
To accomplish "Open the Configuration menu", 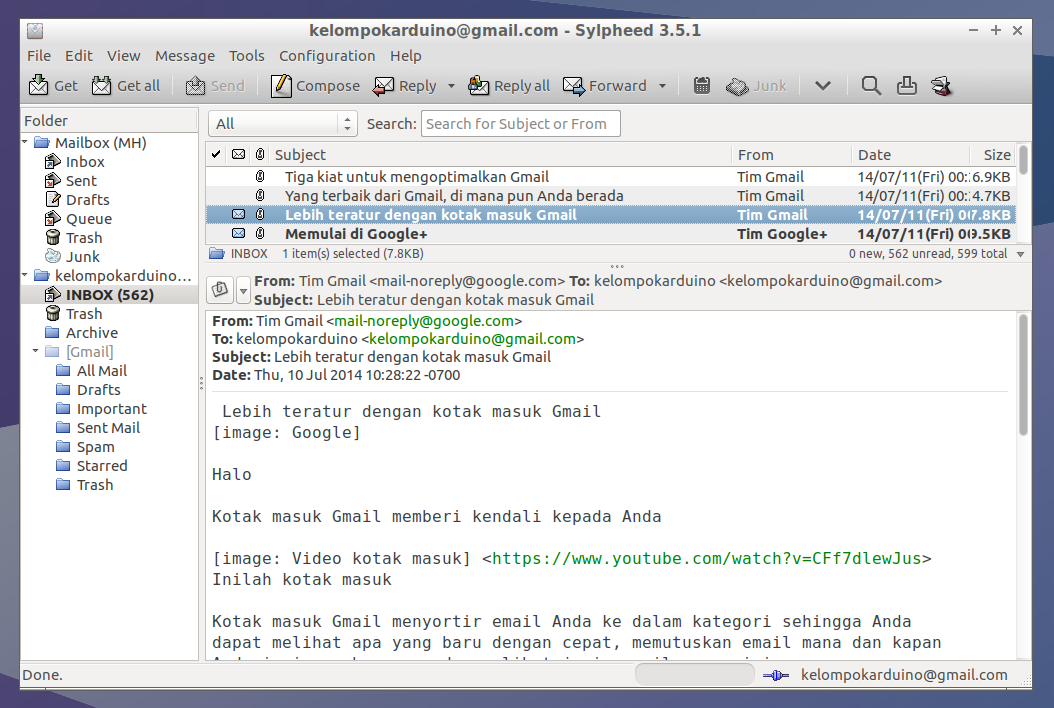I will coord(327,56).
